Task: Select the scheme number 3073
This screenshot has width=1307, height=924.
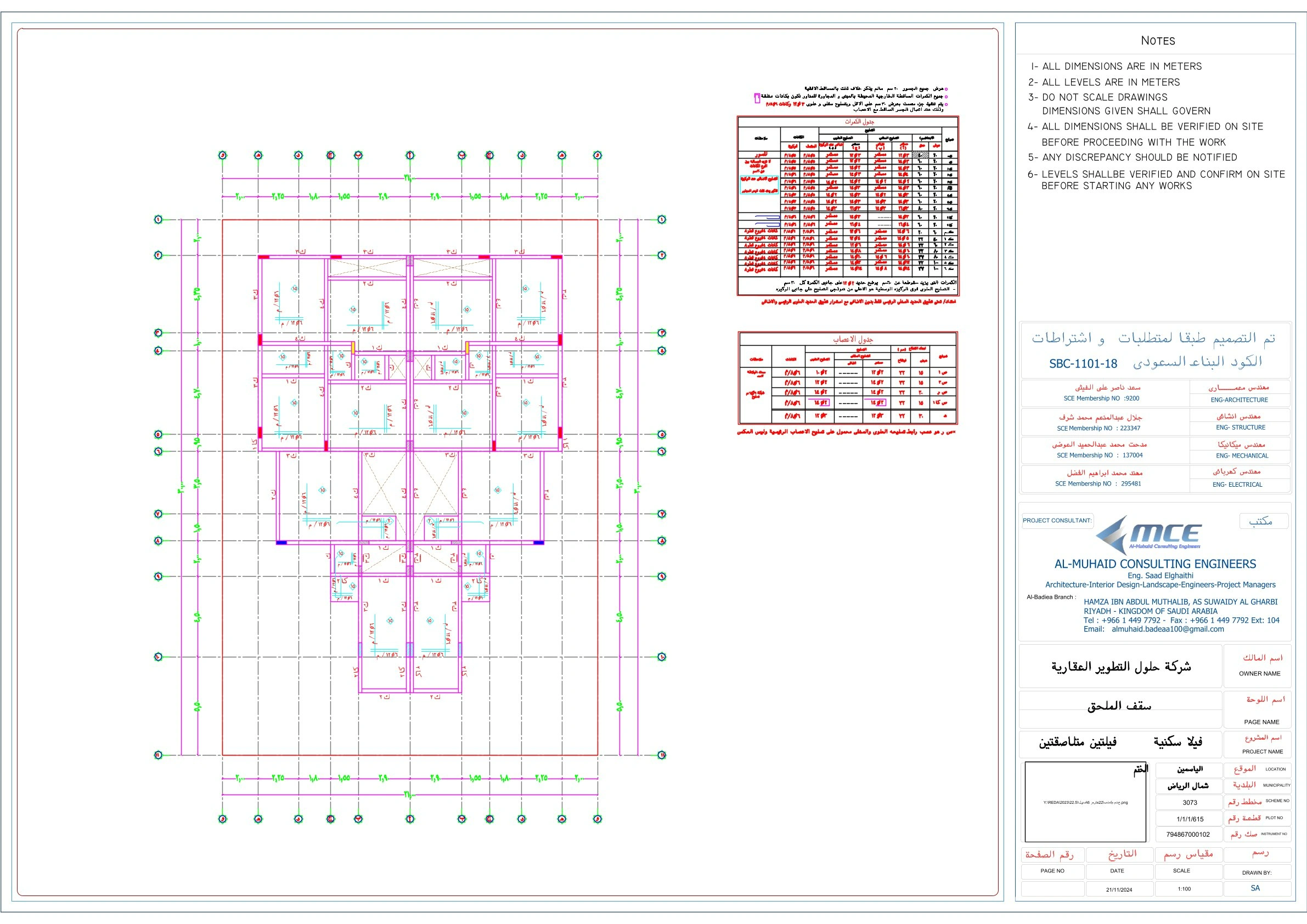Action: (x=1190, y=803)
